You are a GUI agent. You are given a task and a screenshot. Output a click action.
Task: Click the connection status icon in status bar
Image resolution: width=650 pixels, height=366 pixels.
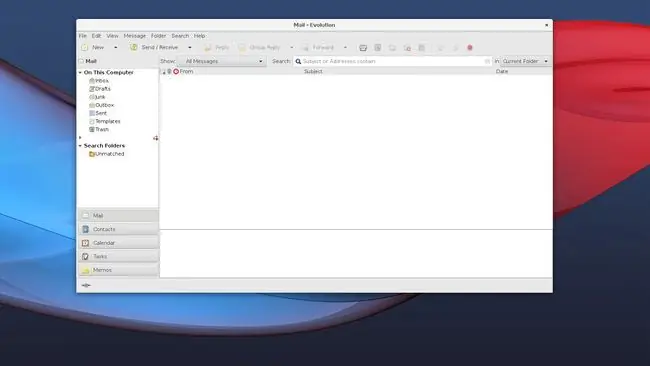coord(86,285)
